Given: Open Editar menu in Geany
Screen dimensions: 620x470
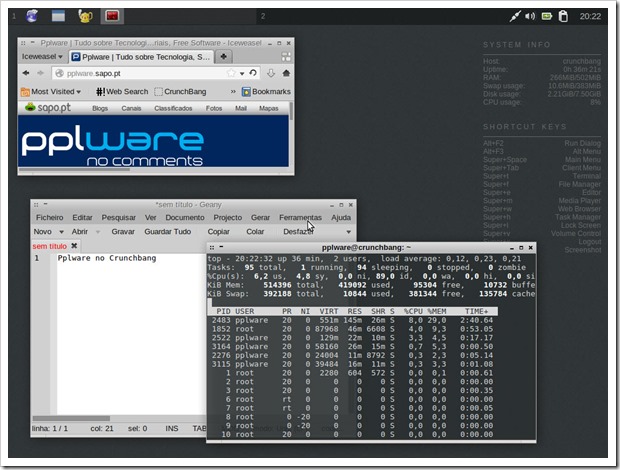Looking at the screenshot, I should (x=82, y=217).
